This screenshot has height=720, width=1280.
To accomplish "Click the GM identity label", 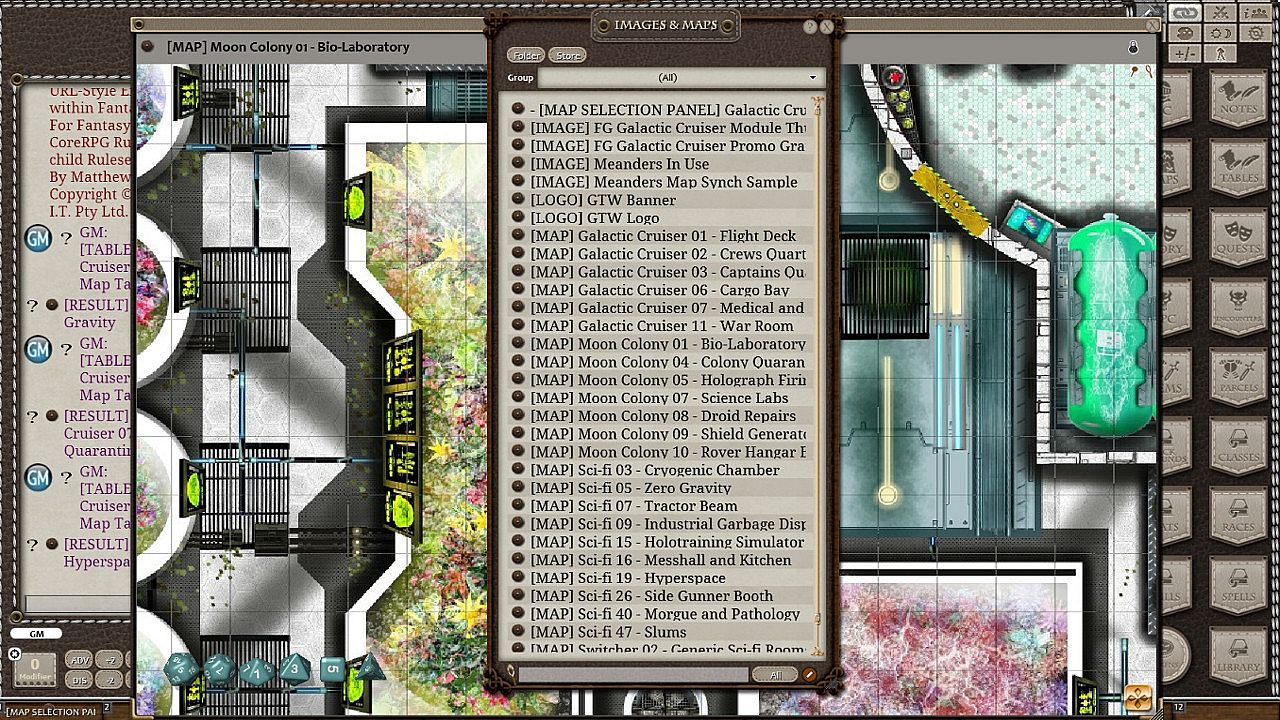I will point(36,633).
